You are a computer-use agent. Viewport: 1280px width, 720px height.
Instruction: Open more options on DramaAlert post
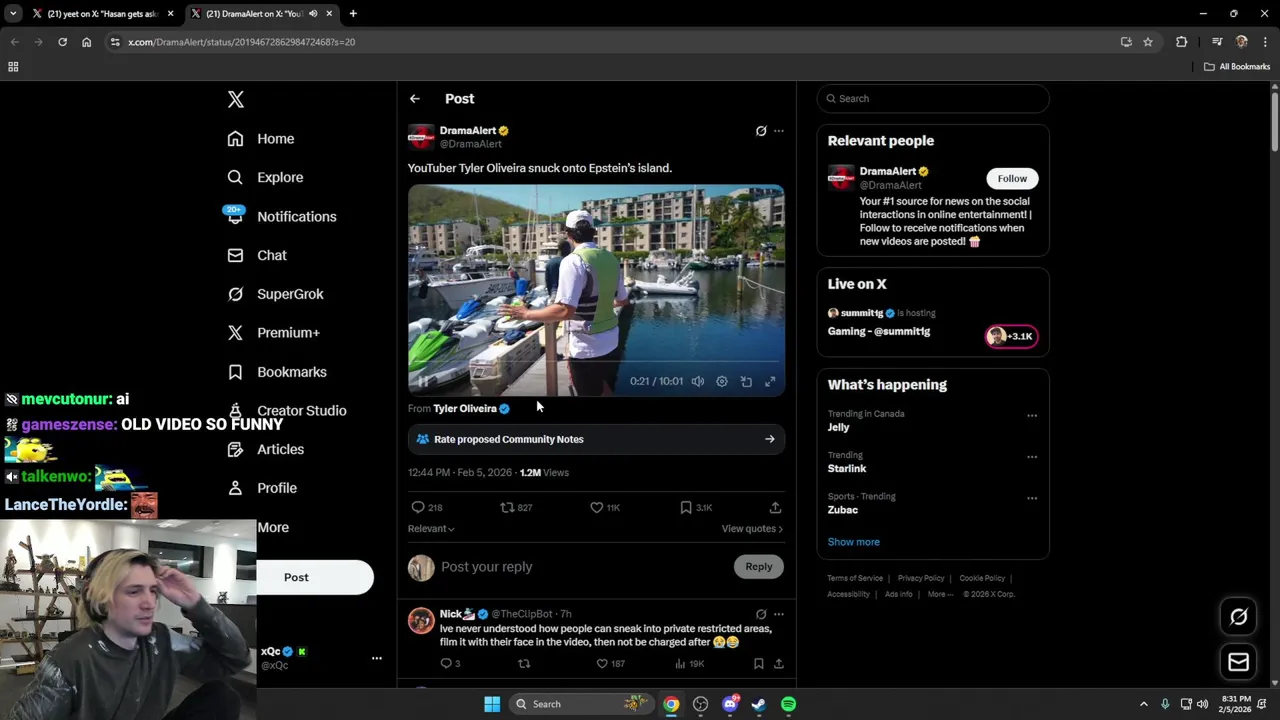779,131
